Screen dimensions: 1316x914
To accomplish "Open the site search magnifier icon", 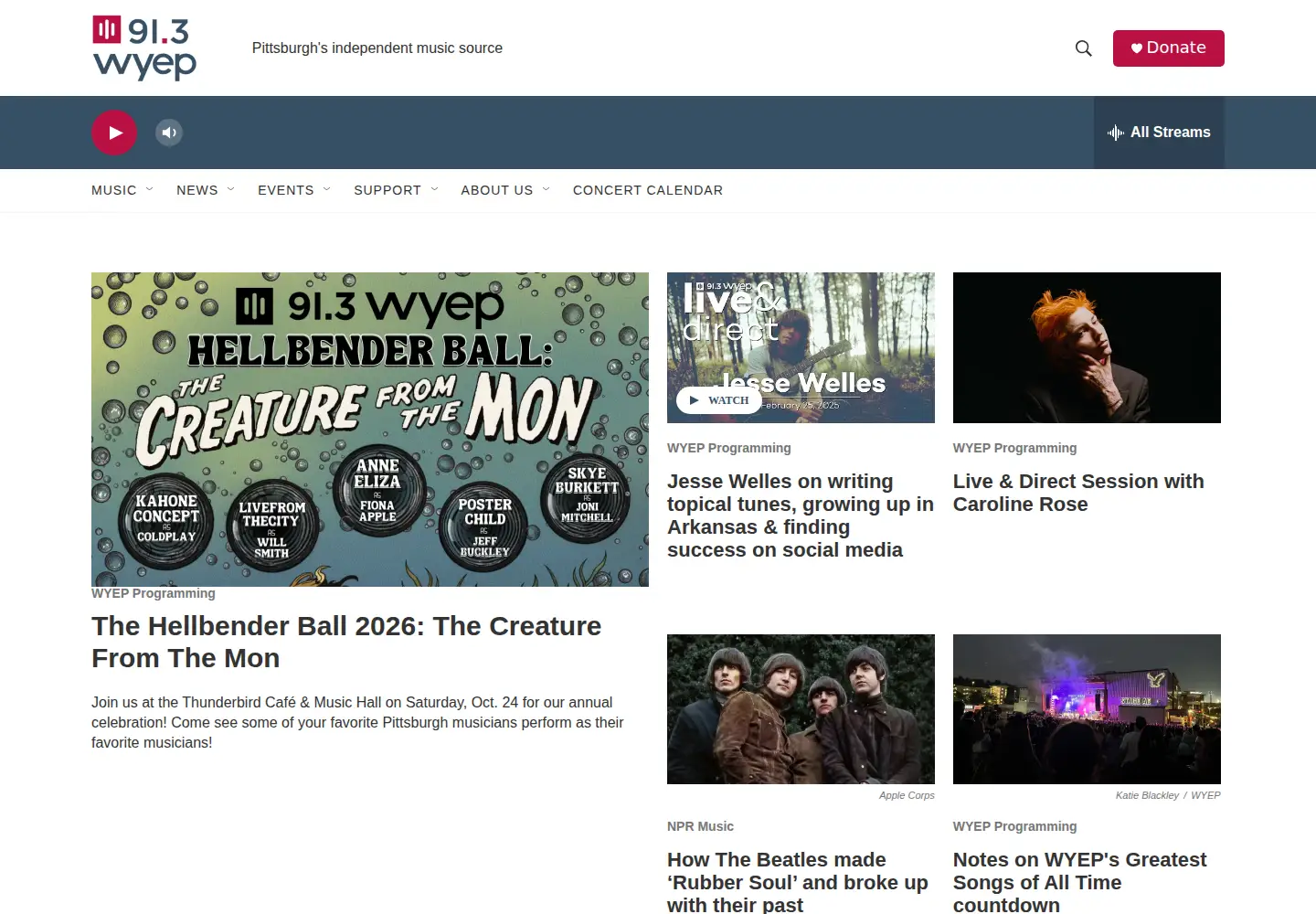I will (1084, 48).
